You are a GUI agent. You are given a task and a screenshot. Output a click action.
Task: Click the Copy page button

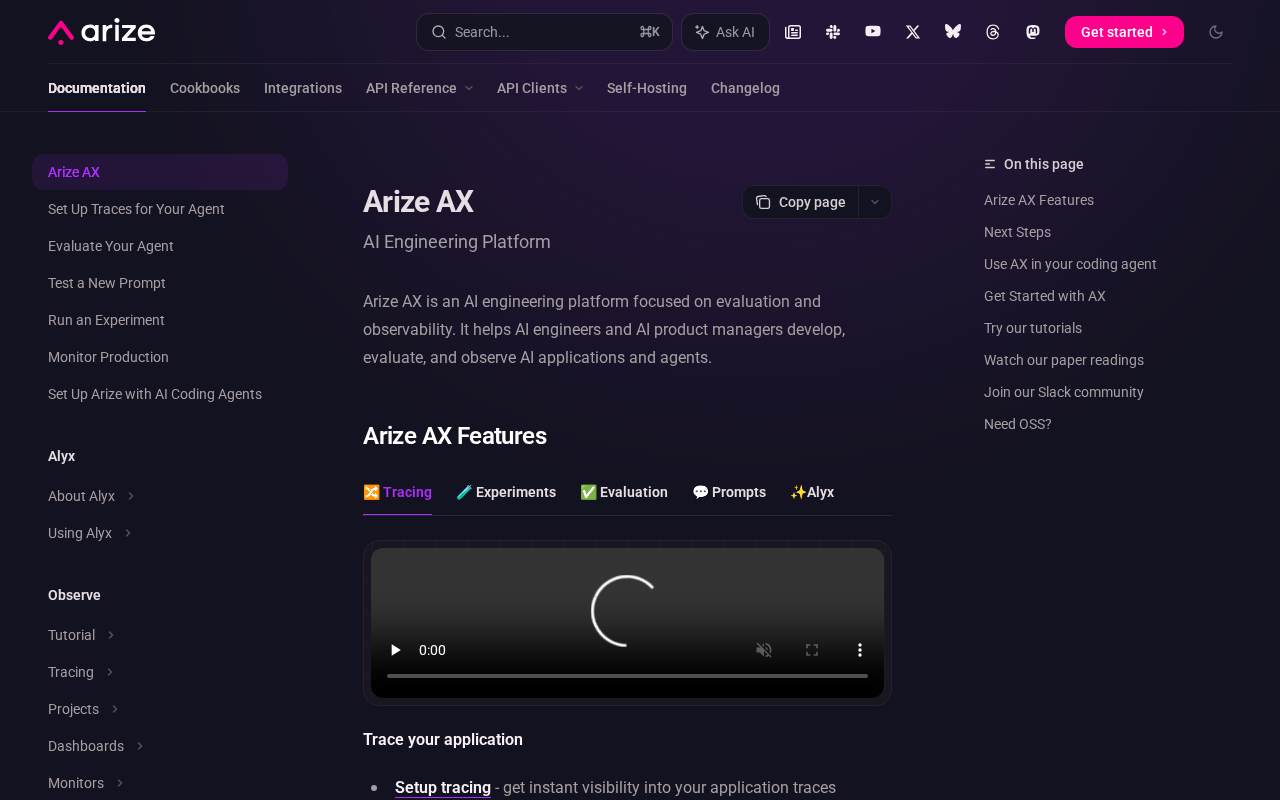(800, 202)
